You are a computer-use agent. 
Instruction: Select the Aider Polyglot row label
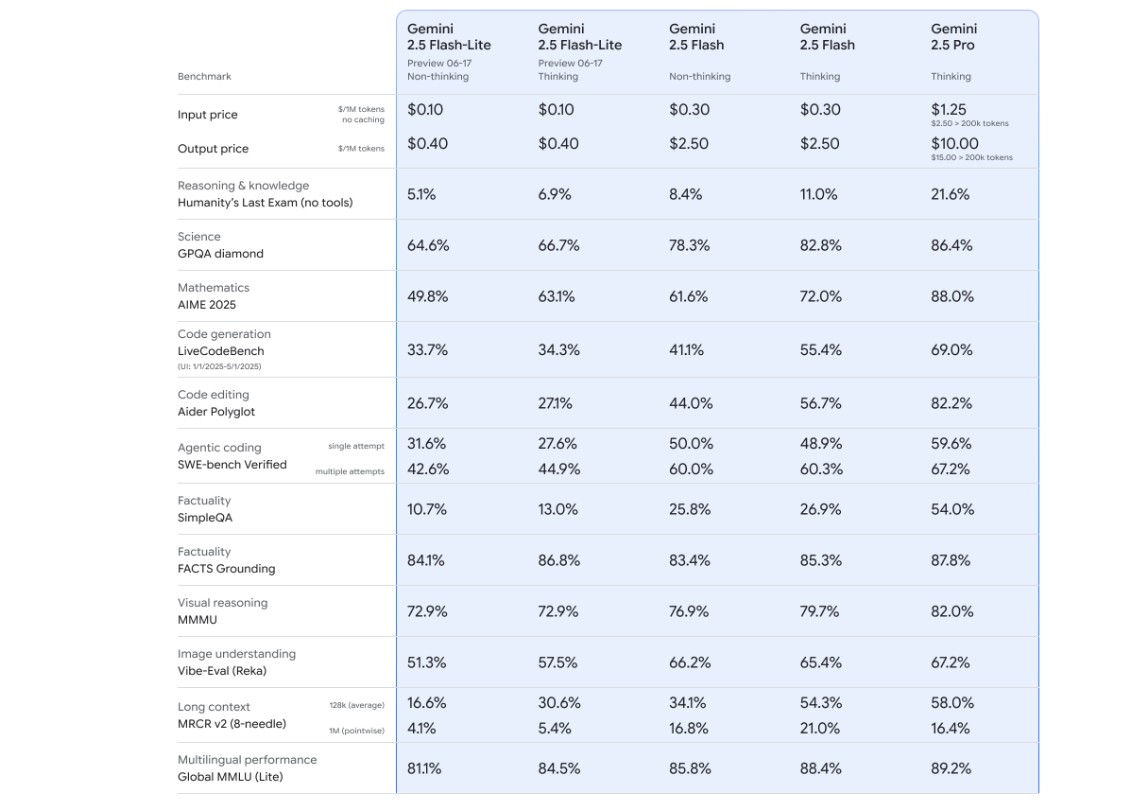[216, 412]
